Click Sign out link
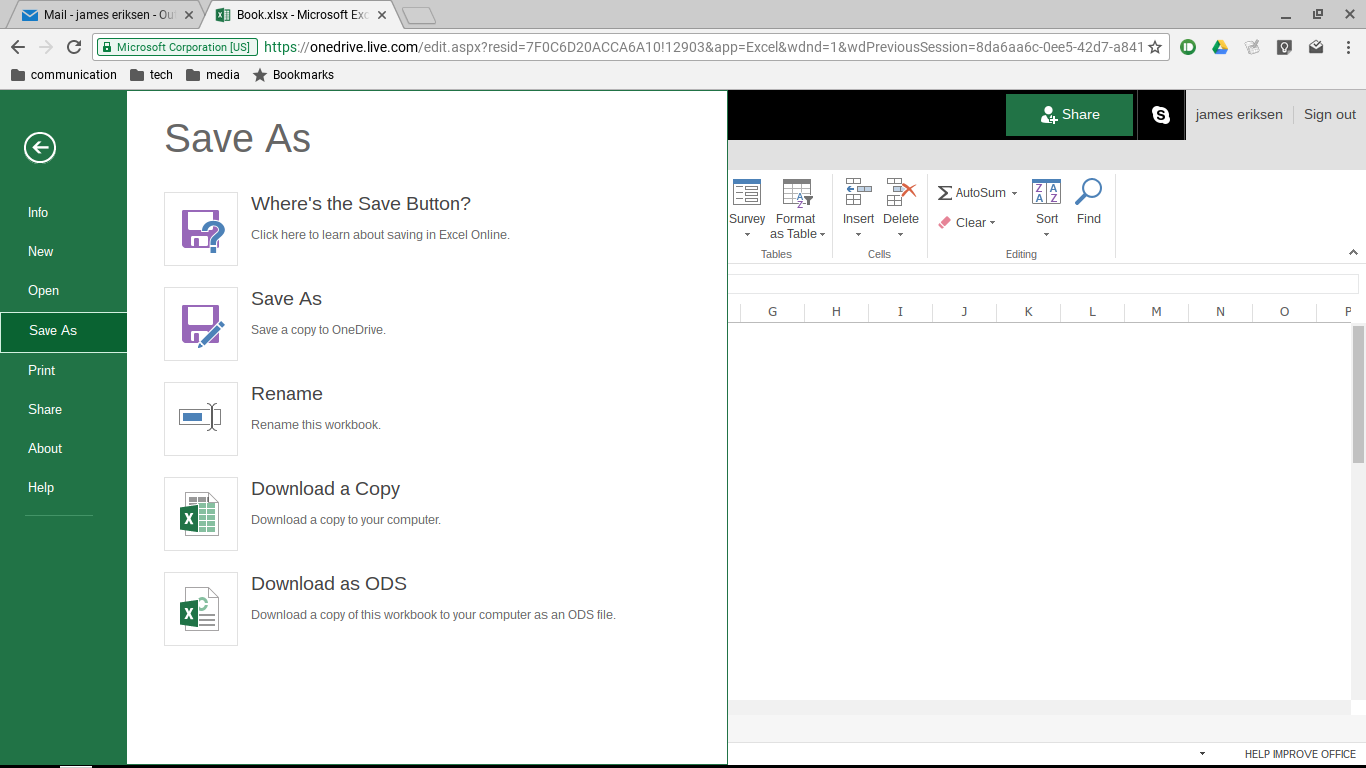 [x=1330, y=115]
